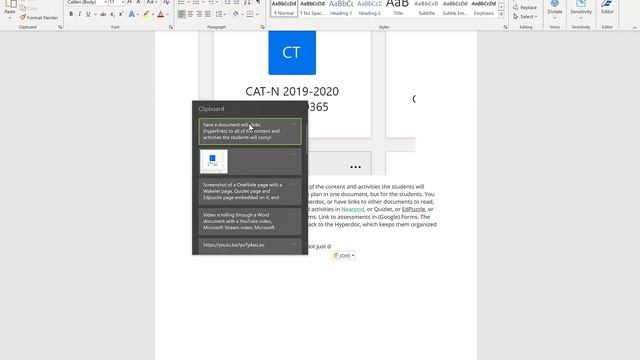This screenshot has height=360, width=640.
Task: Open line and paragraph spacing menu
Action: [x=220, y=14]
